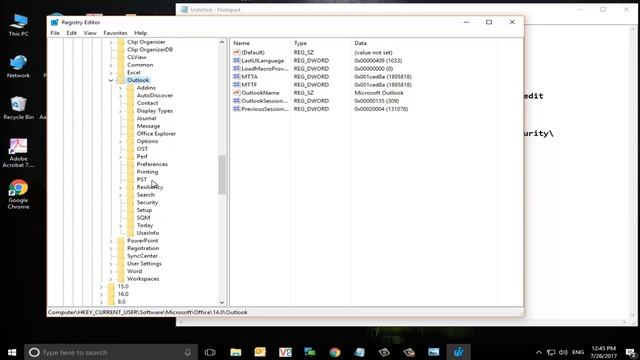Click the '0x00000409 (1033)' data cell
Image resolution: width=640 pixels, height=360 pixels.
378,60
